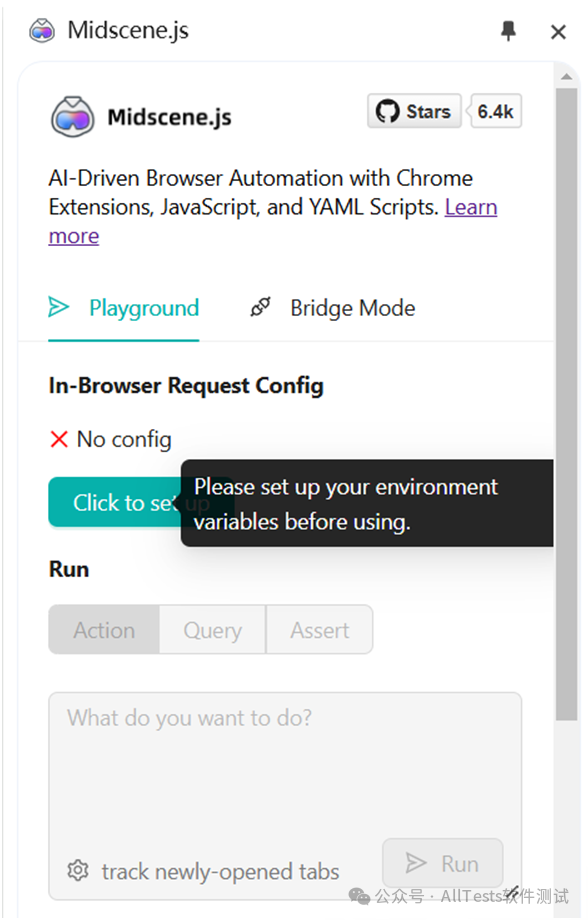
Task: Open the Learn more link
Action: (x=273, y=221)
